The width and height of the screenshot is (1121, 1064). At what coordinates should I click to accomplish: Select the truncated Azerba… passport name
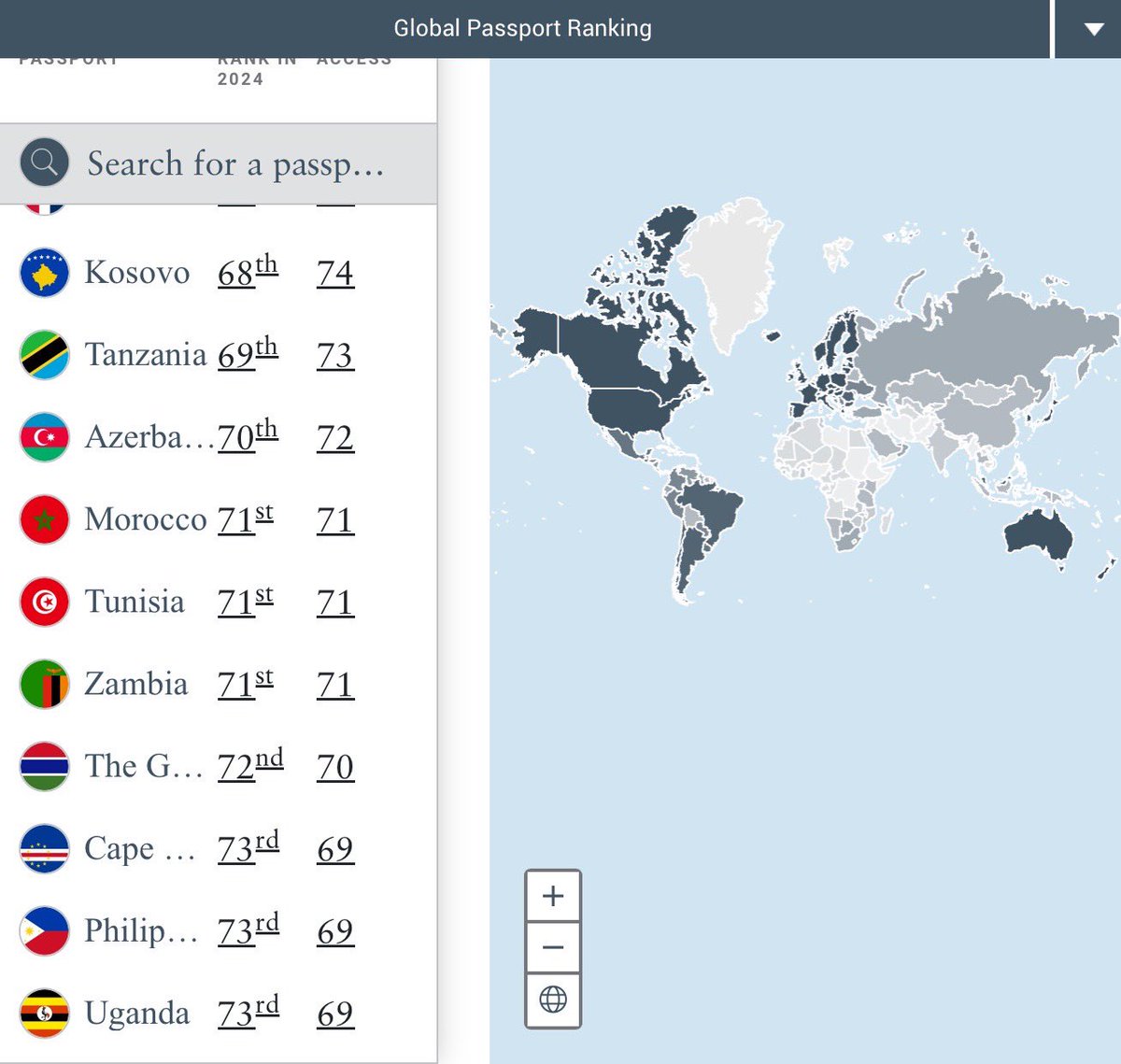(149, 436)
